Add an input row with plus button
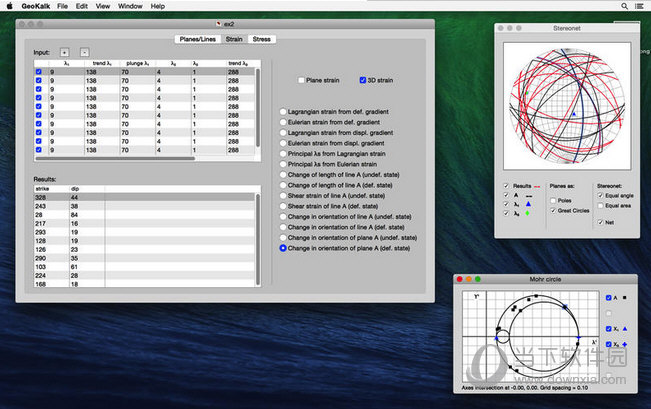Screen dimensions: 651x409 click(64, 52)
